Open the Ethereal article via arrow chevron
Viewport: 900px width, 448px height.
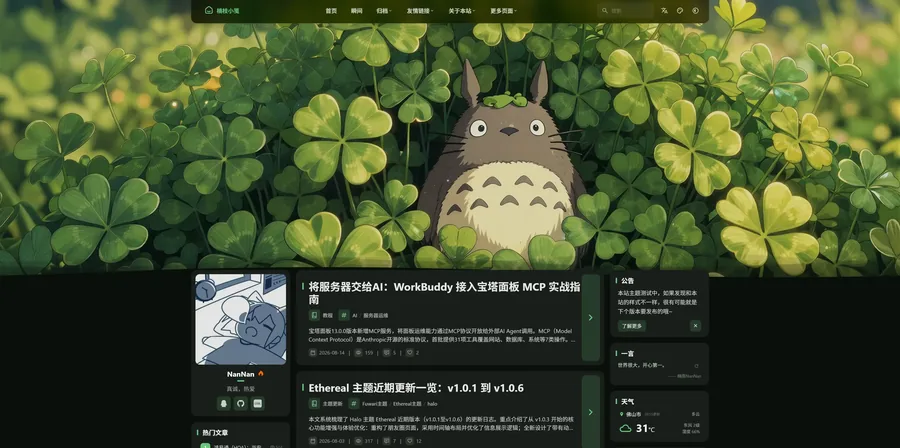tap(591, 412)
